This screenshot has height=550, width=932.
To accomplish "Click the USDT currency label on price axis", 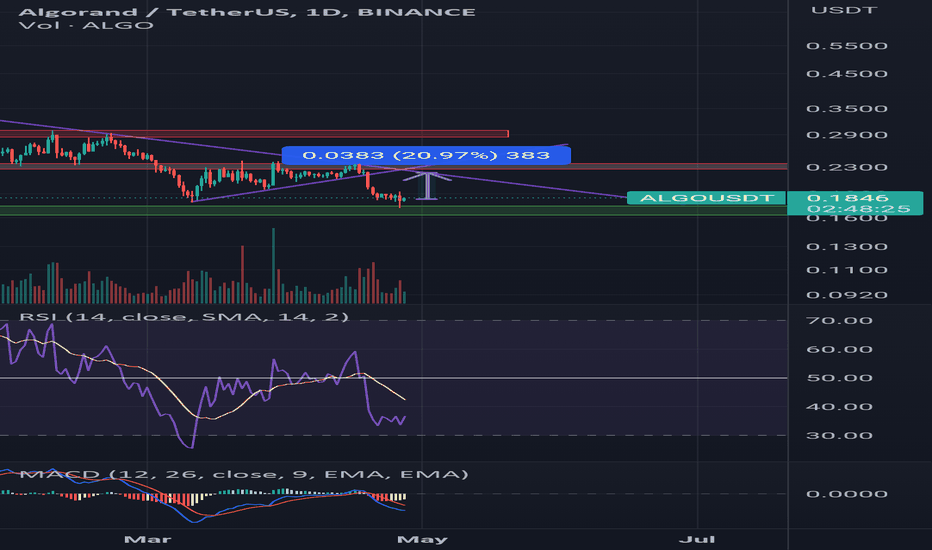I will (844, 10).
